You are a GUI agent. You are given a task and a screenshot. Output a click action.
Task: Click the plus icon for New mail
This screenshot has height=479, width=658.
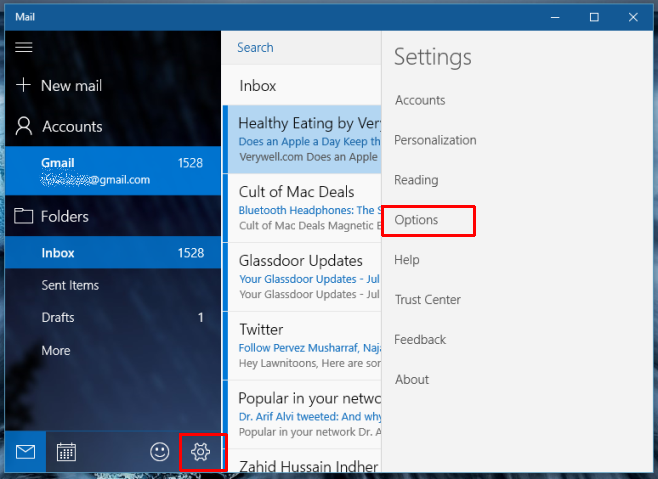23,85
